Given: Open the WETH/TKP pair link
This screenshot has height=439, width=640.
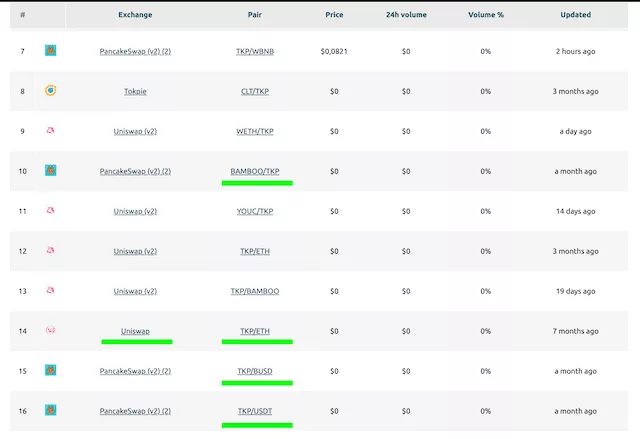Looking at the screenshot, I should tap(255, 131).
